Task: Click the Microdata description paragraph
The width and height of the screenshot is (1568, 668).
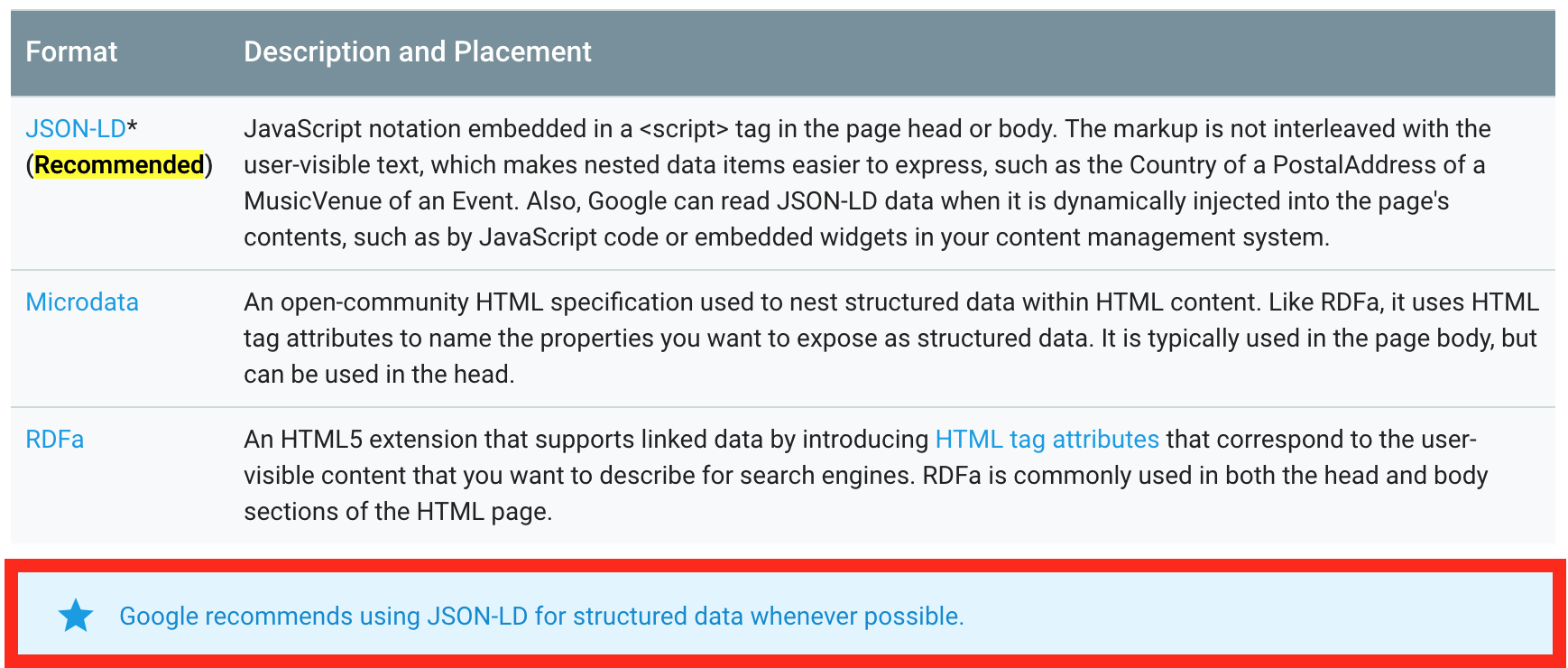Action: (890, 338)
